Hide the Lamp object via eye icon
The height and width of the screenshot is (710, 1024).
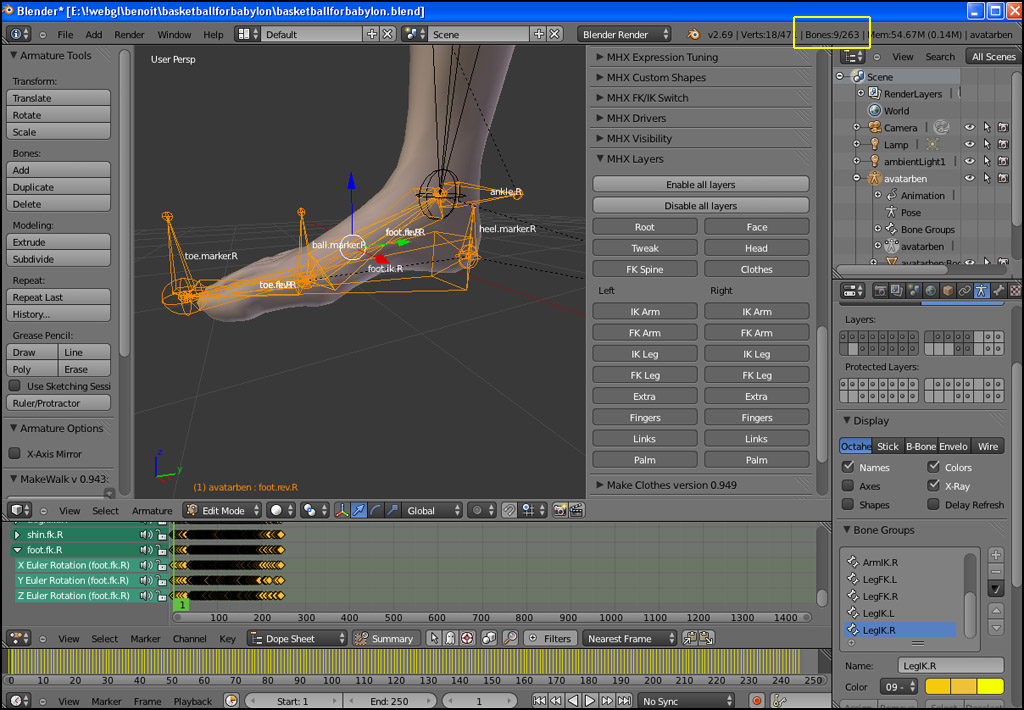tap(970, 144)
